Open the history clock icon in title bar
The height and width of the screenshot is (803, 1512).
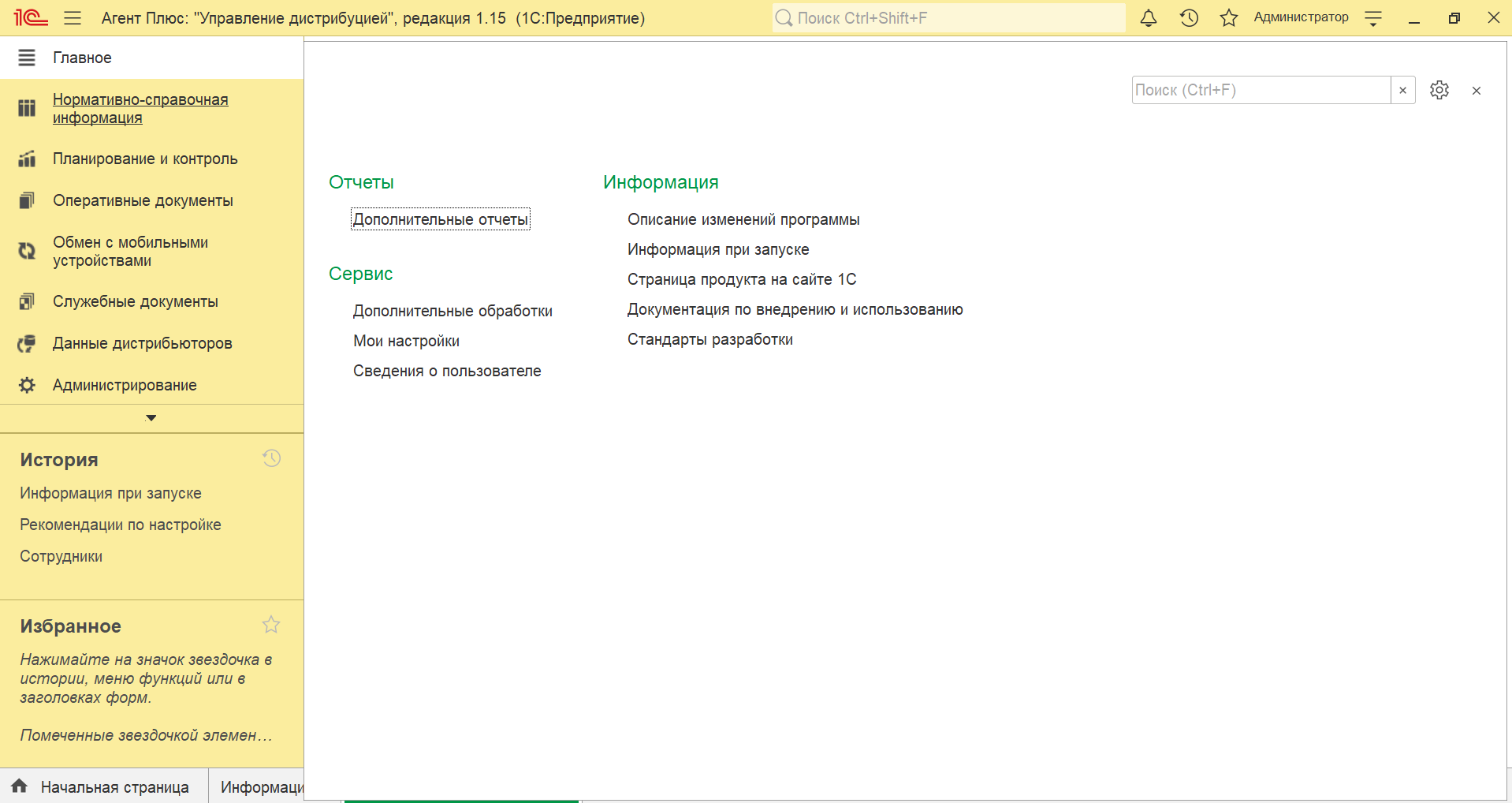click(1189, 18)
